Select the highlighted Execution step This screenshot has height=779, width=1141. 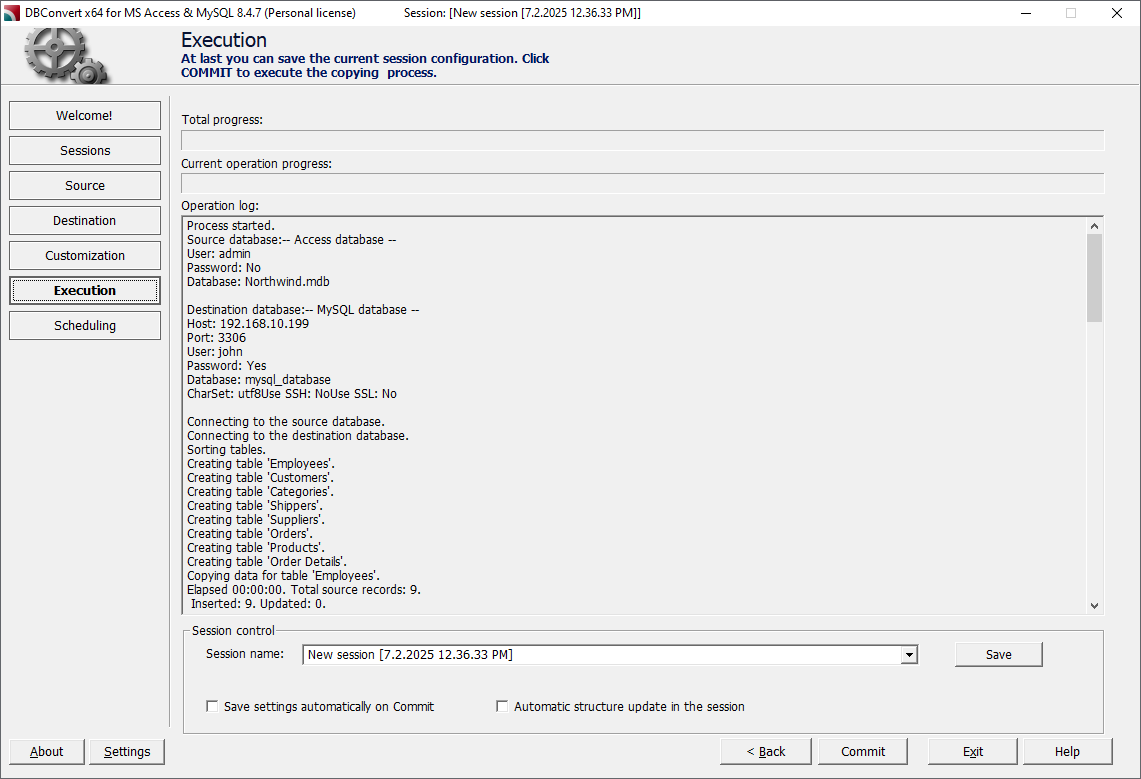pos(84,290)
